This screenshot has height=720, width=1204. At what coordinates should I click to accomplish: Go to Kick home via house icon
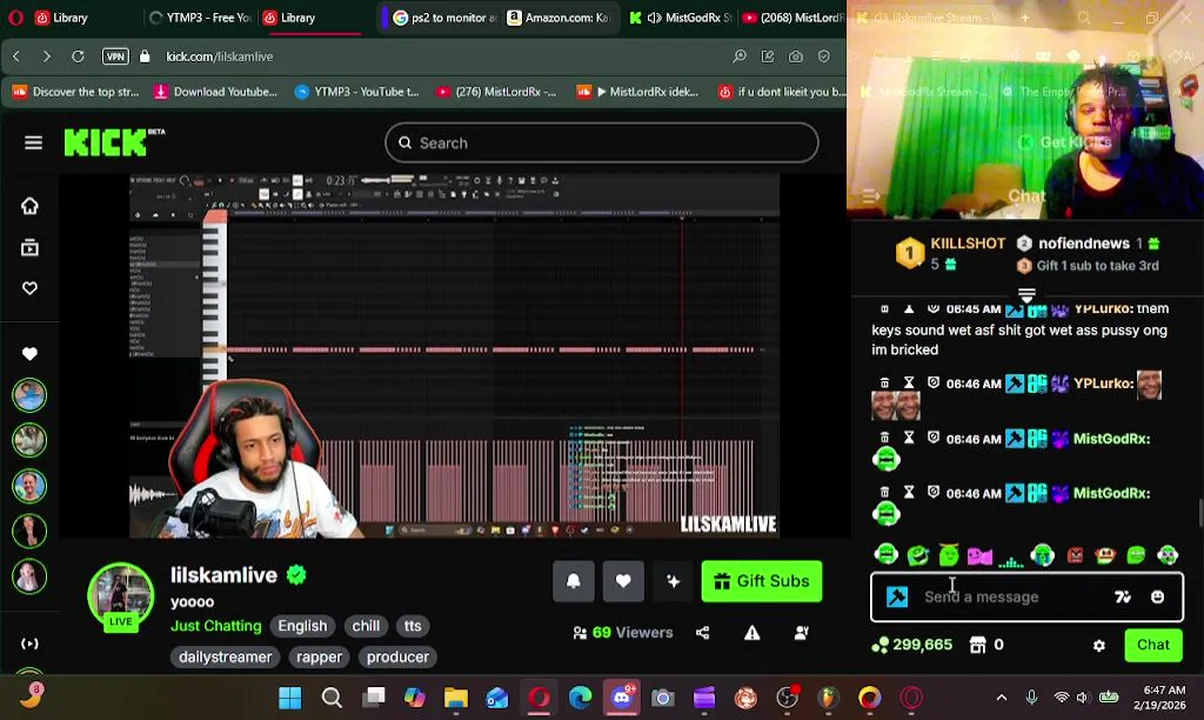[x=30, y=206]
